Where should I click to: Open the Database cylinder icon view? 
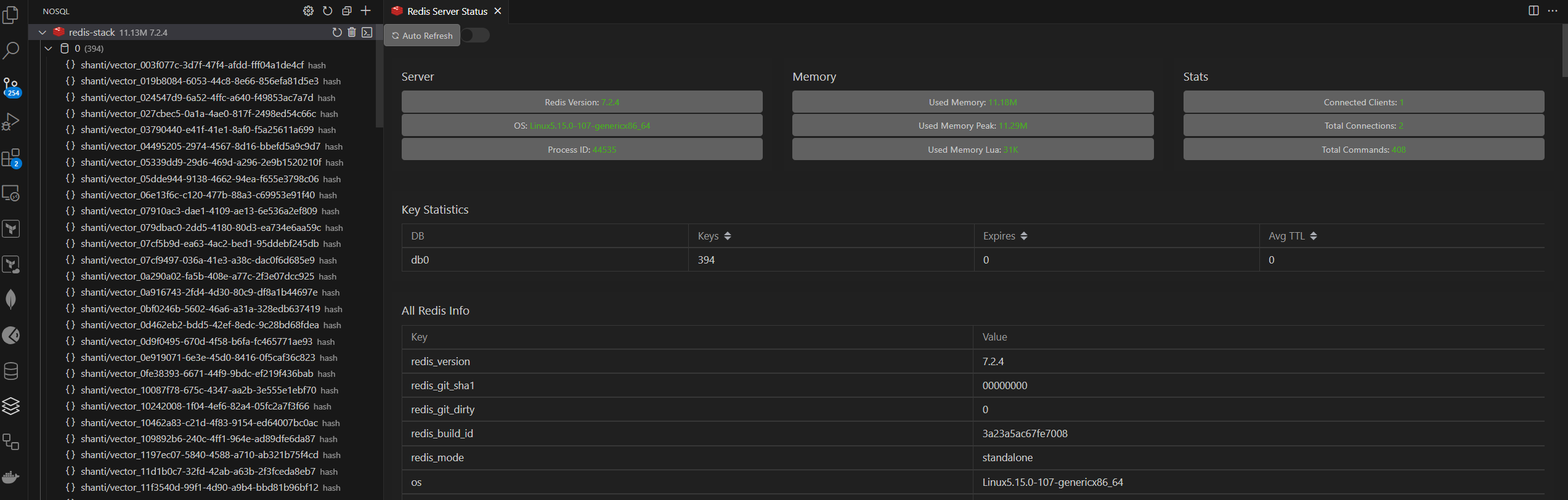11,371
